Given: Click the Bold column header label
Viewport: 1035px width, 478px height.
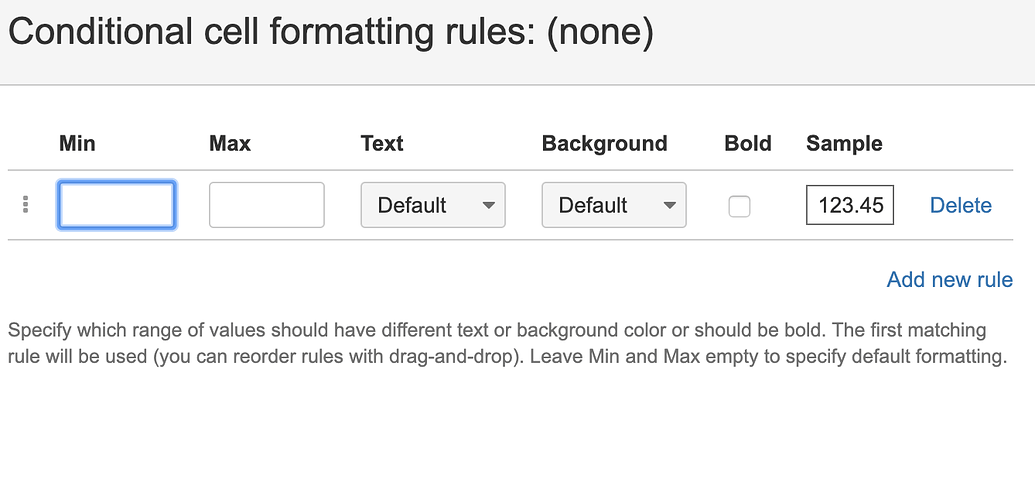Looking at the screenshot, I should coord(748,143).
